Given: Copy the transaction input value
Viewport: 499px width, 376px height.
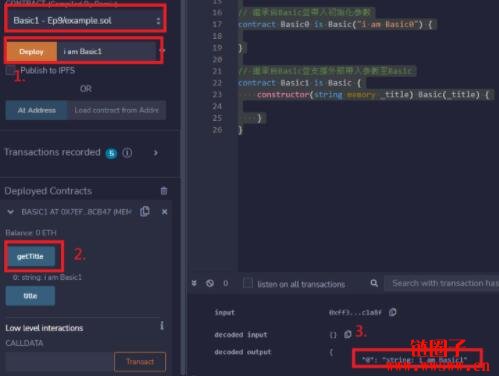Looking at the screenshot, I should (393, 312).
